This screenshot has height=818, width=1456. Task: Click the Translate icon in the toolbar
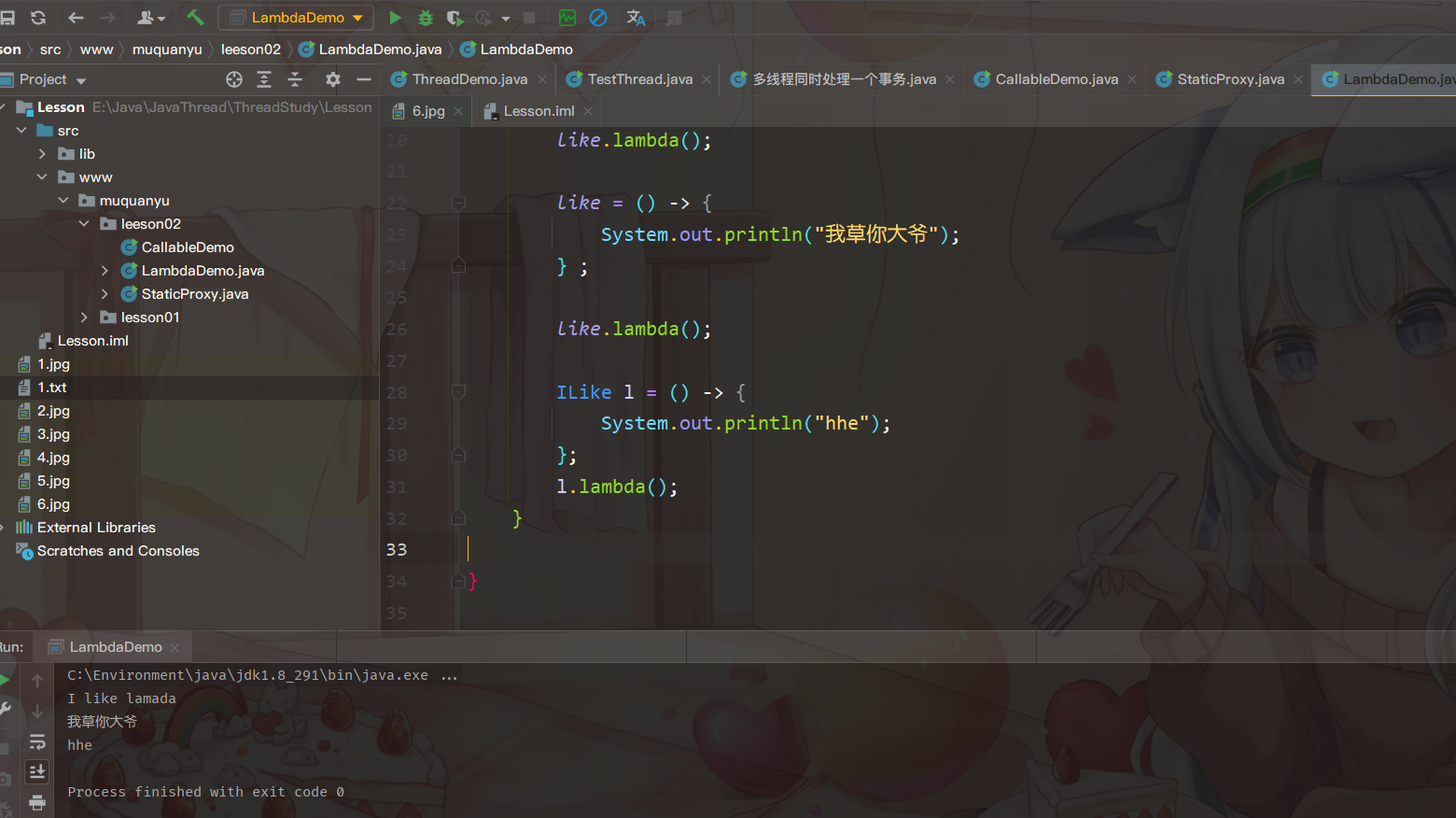(637, 18)
